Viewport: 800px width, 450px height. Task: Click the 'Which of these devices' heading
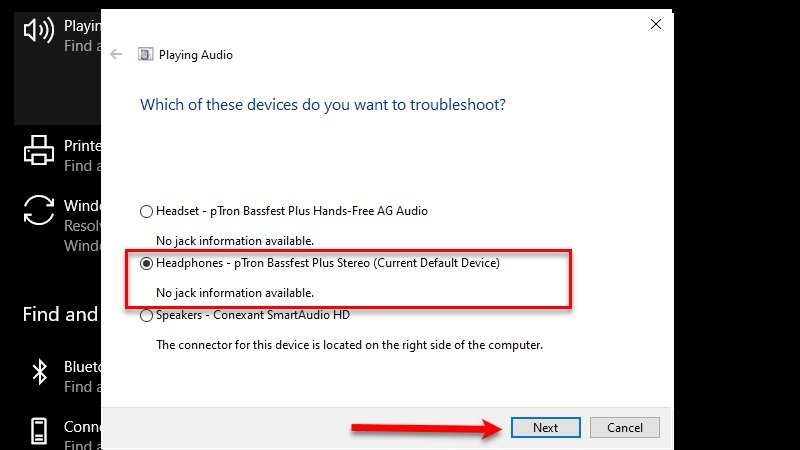point(322,104)
